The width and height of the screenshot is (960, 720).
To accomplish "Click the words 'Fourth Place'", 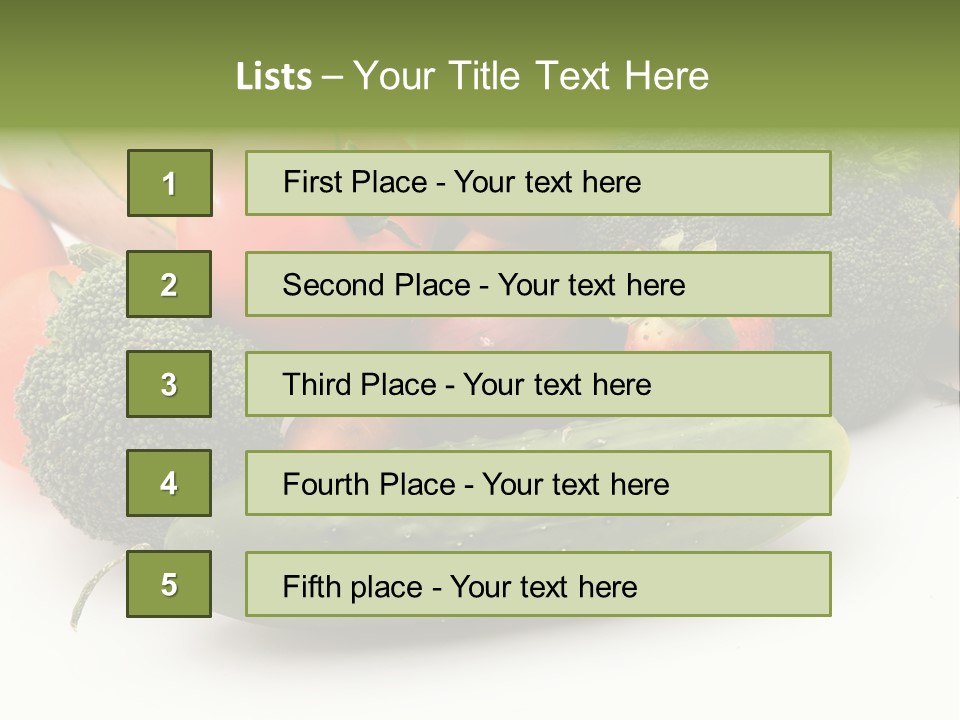I will point(369,484).
